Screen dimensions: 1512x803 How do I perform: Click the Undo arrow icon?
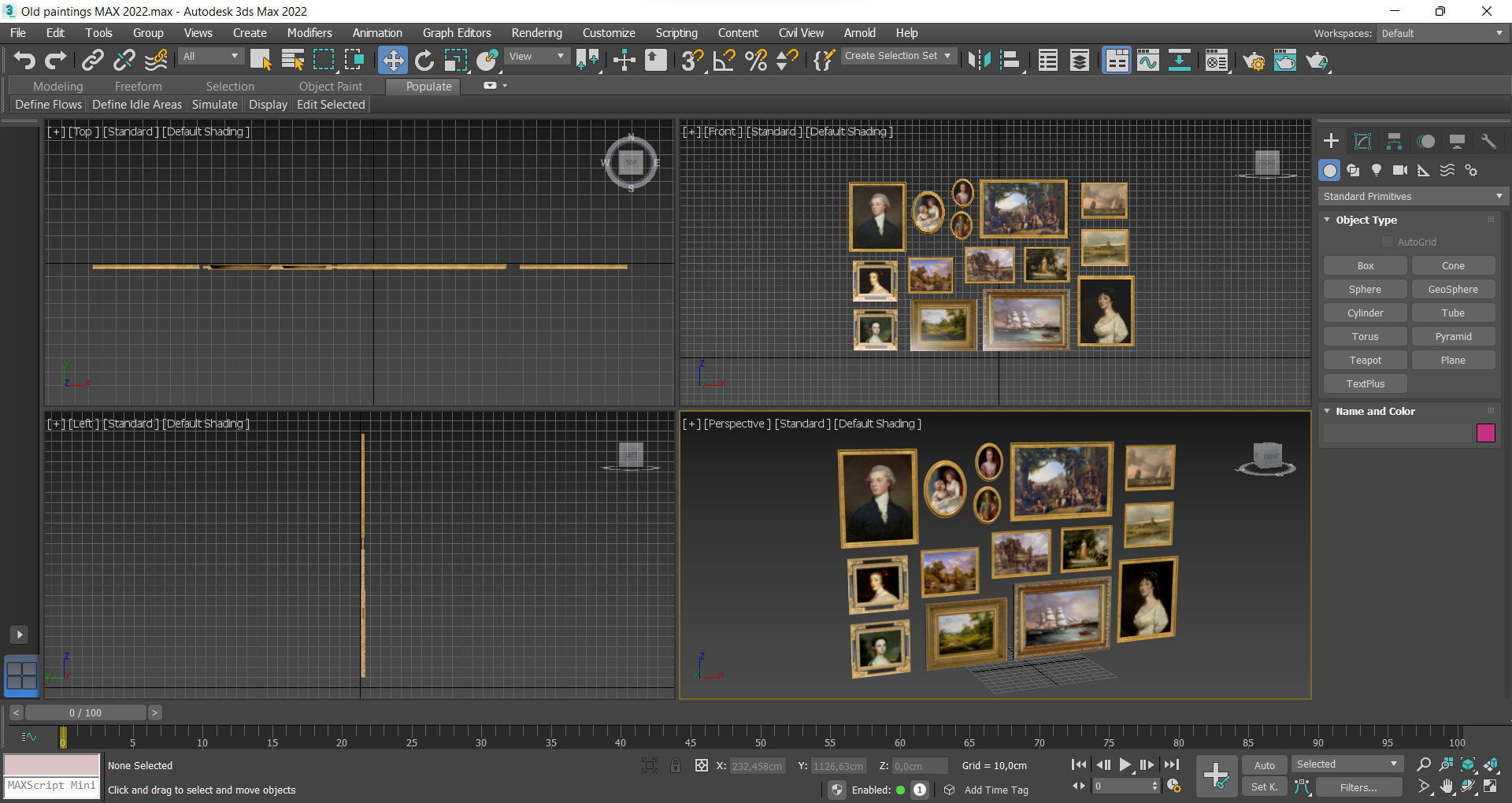(24, 61)
